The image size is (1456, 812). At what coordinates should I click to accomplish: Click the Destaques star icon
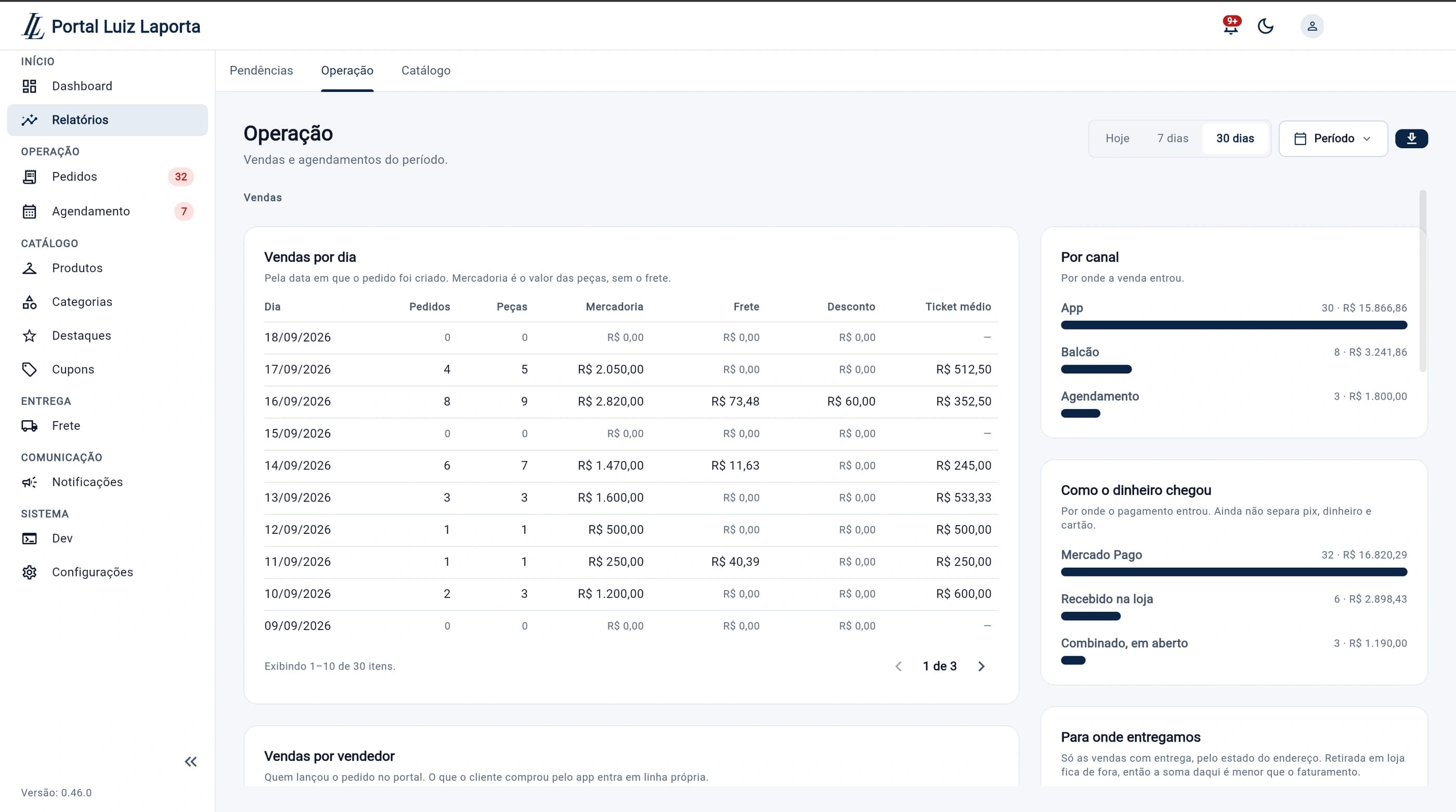(x=30, y=336)
